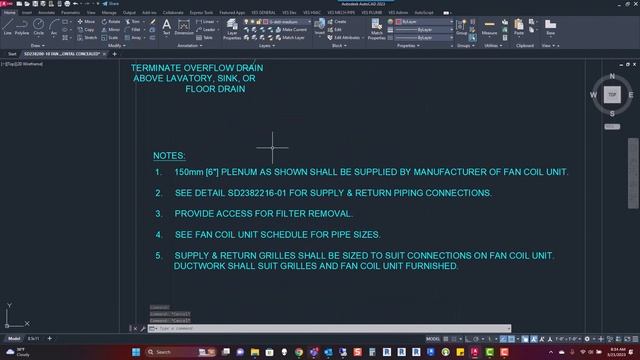Activate the Array command
Viewport: 640px width, 360px height.
coord(133,38)
